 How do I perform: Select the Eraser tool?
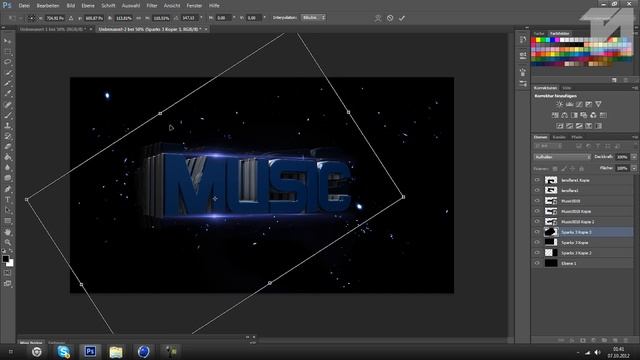tap(8, 147)
